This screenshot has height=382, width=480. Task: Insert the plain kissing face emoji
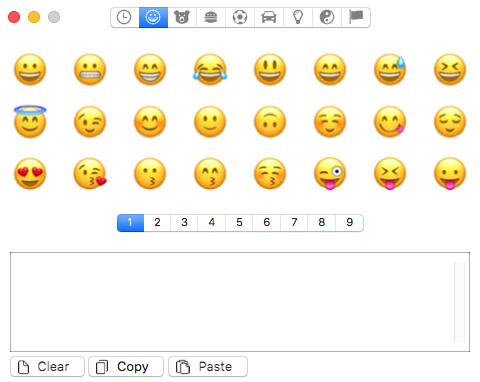tap(150, 174)
